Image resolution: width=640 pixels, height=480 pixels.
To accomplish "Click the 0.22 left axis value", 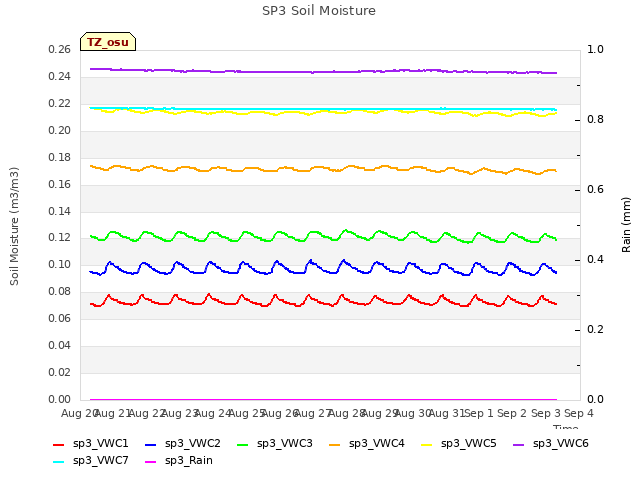I will pos(60,104).
